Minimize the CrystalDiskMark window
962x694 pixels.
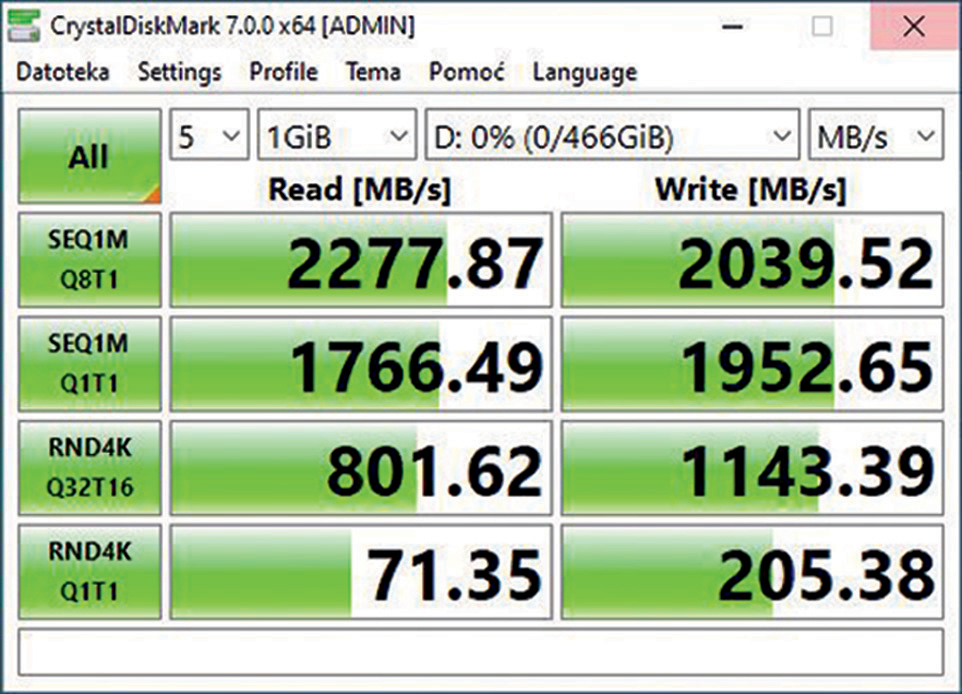point(733,26)
